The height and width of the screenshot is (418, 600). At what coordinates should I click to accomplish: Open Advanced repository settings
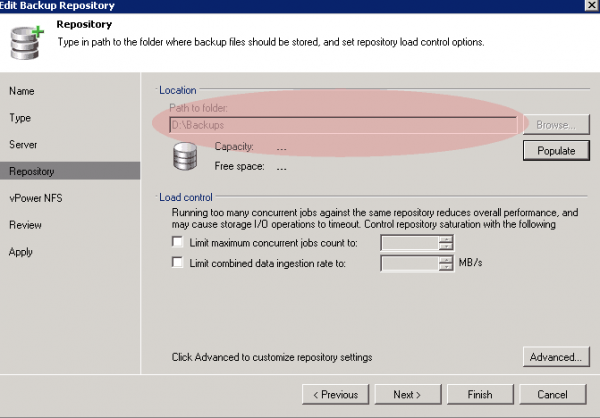click(555, 357)
